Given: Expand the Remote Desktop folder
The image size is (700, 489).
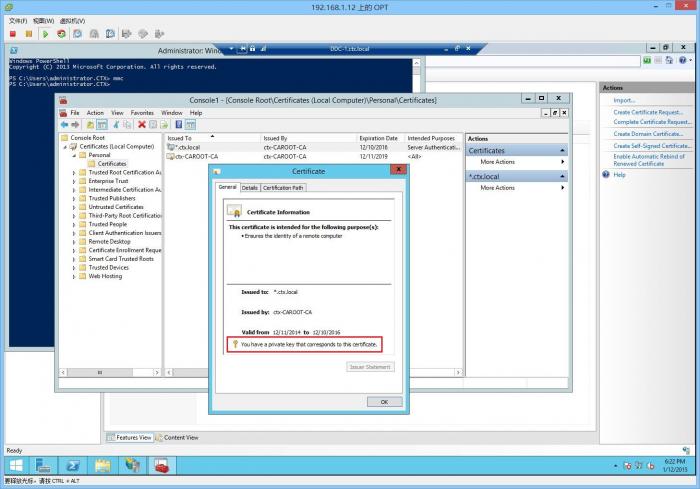Looking at the screenshot, I should 74,242.
